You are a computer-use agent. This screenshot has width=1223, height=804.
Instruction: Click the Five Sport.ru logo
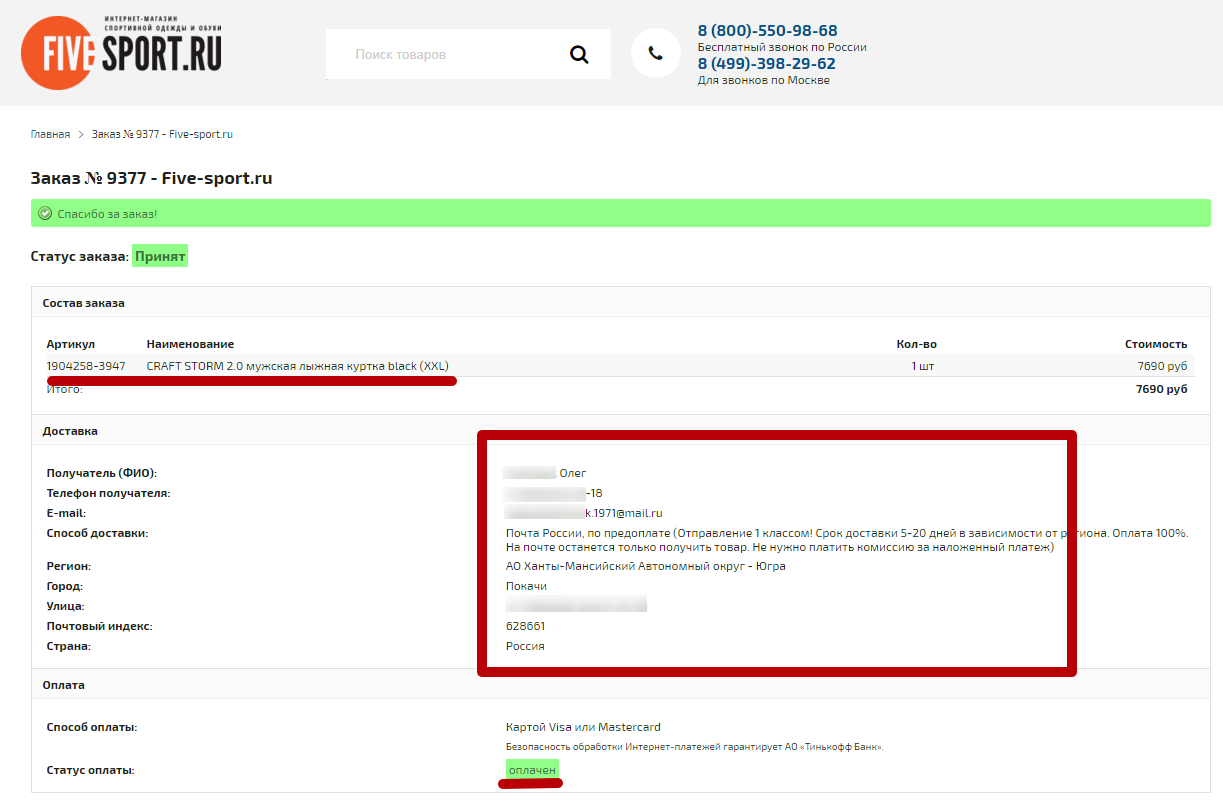point(122,53)
